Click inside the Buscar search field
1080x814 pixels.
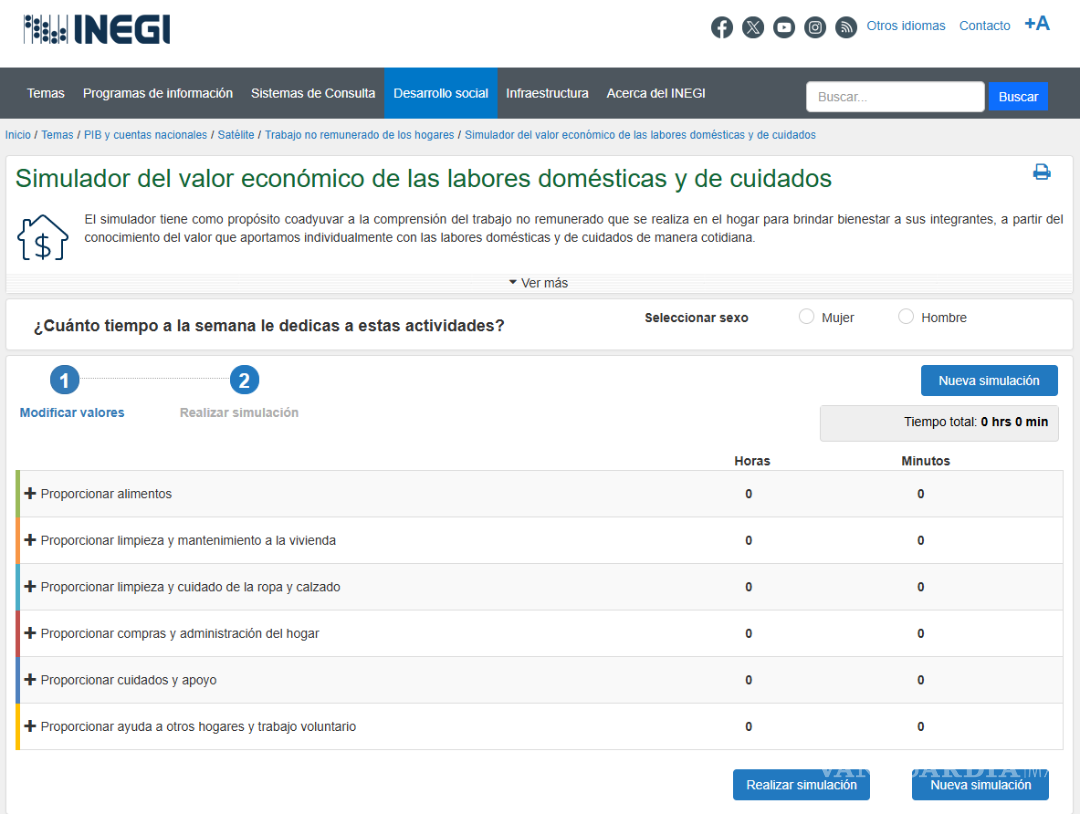click(893, 96)
